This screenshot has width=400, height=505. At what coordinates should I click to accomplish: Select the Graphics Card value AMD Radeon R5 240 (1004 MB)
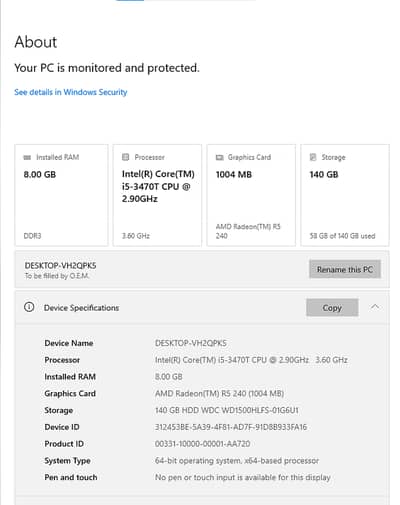pos(219,394)
